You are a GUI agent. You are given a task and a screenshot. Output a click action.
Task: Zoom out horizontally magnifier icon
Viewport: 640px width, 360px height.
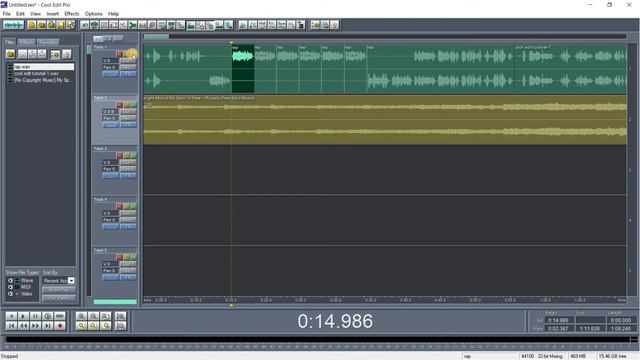[93, 316]
